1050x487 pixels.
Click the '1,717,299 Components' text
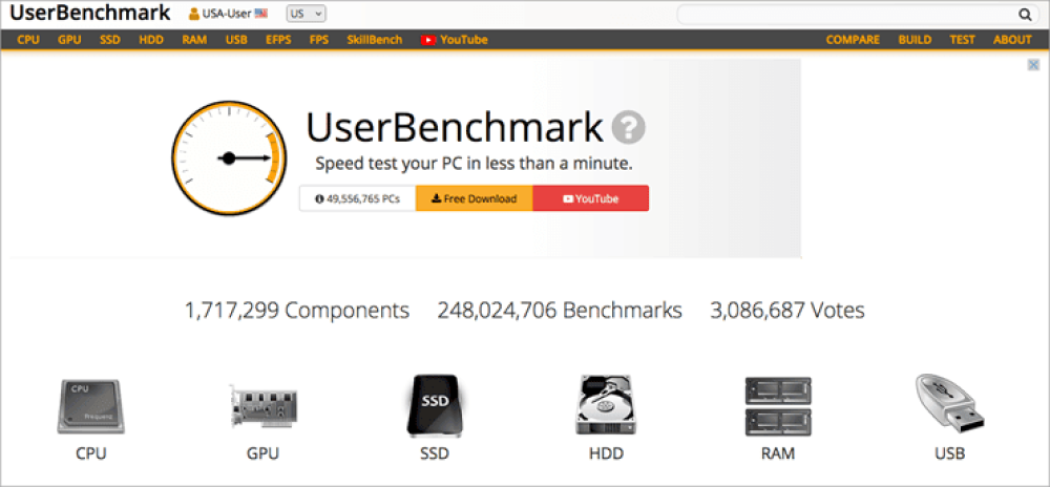click(297, 311)
